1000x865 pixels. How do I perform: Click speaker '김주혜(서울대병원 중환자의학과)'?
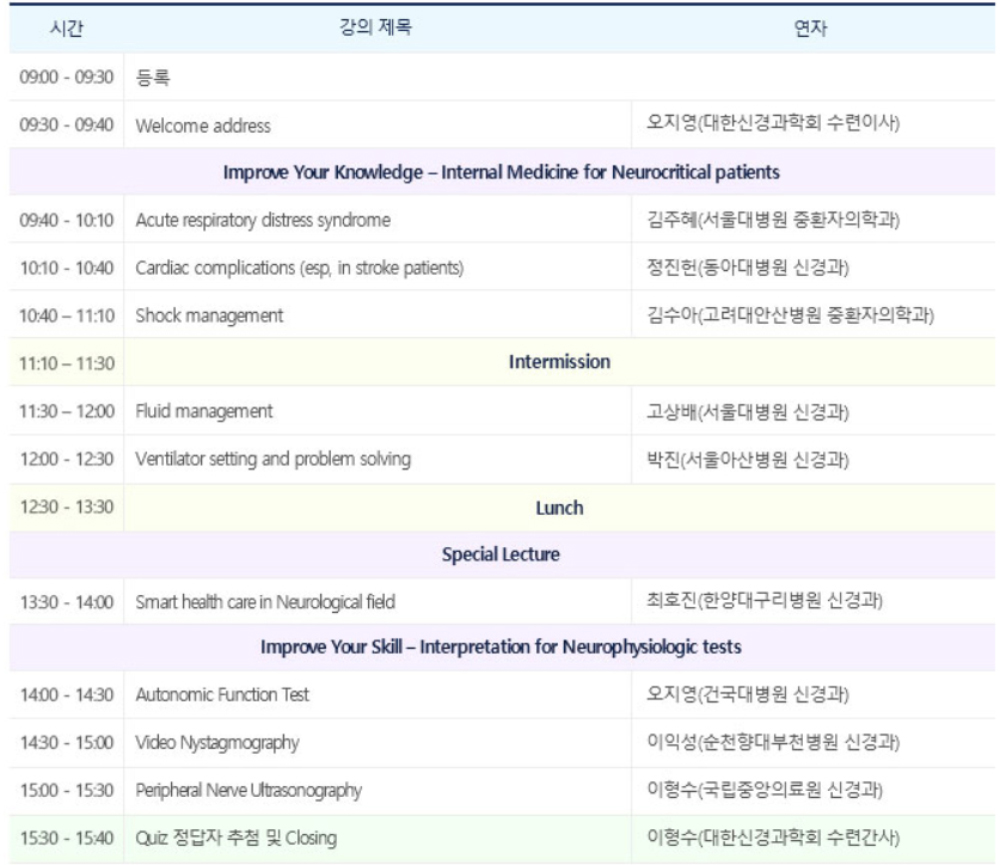(773, 220)
